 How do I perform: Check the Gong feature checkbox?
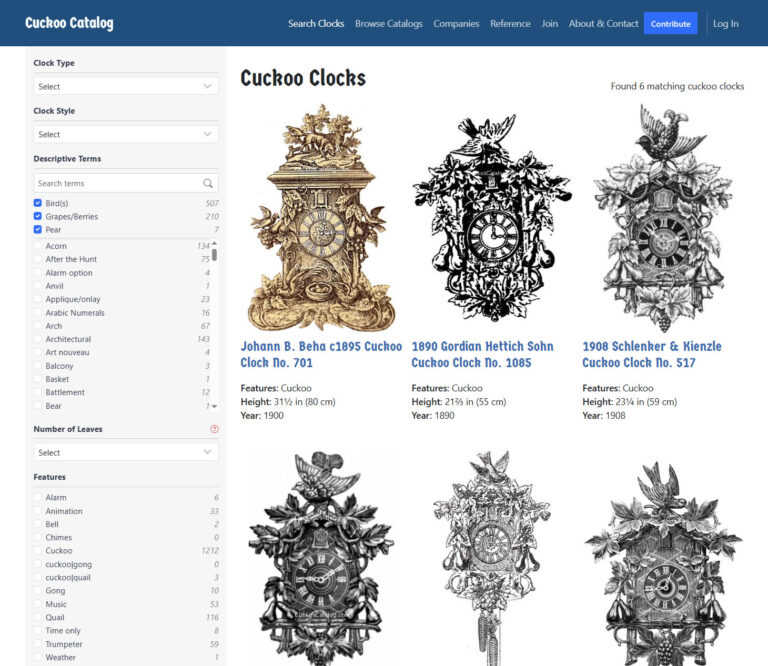pyautogui.click(x=38, y=591)
